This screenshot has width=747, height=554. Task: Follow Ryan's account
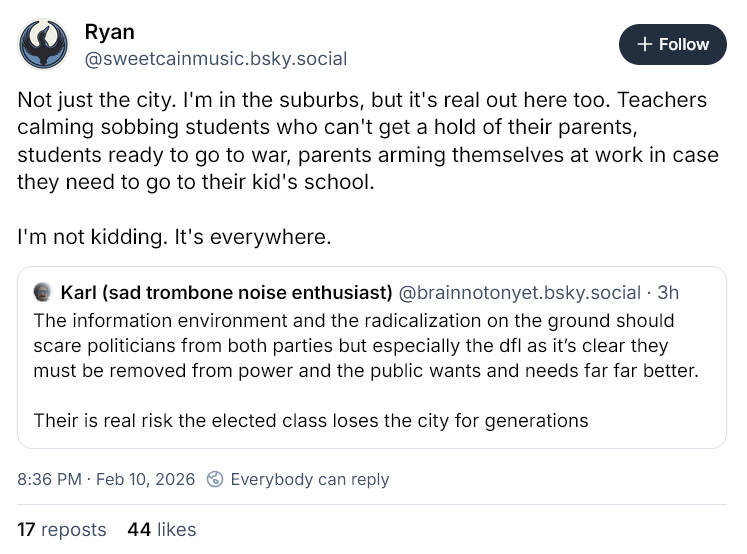tap(672, 45)
